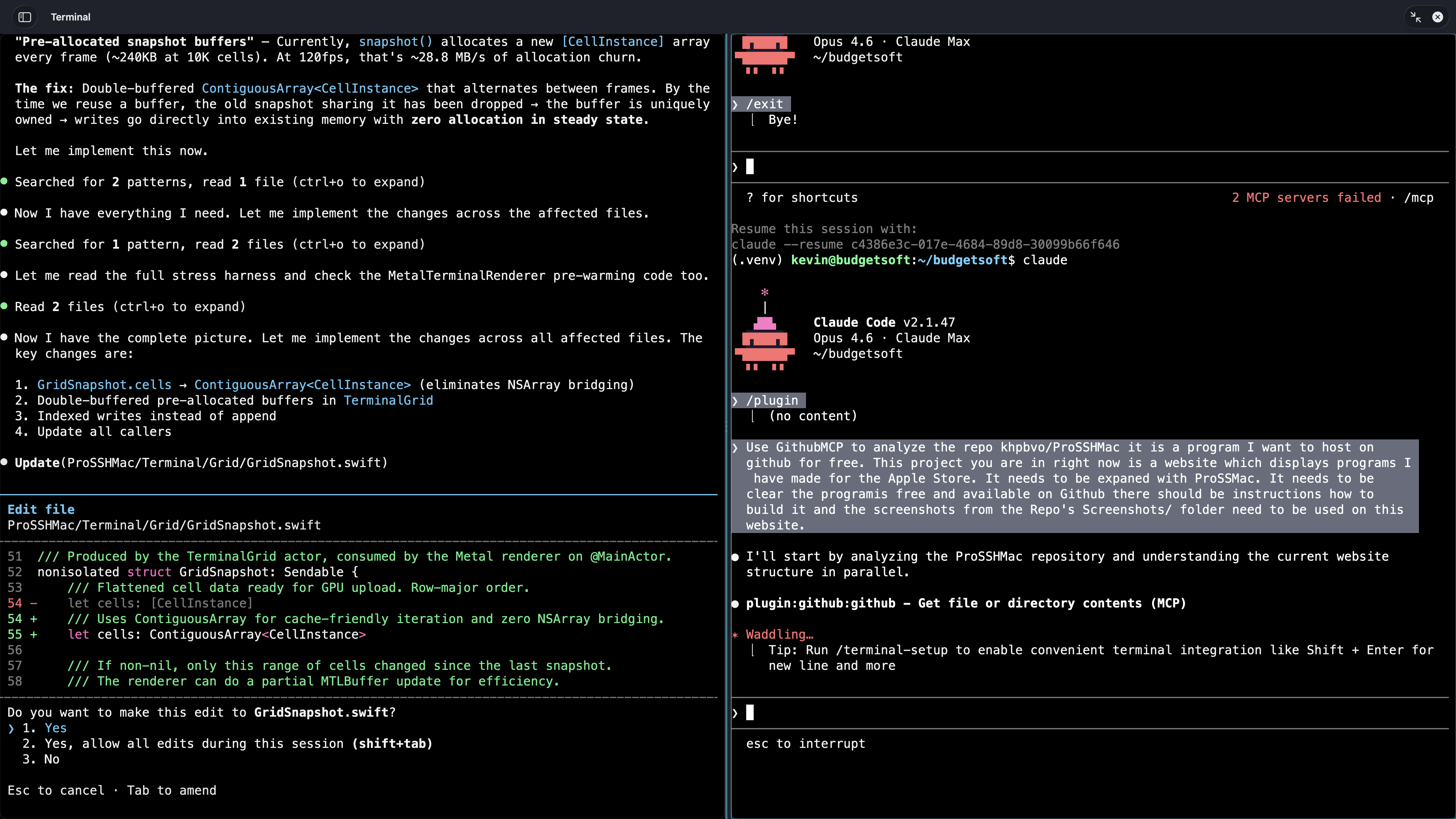Image resolution: width=1456 pixels, height=819 pixels.
Task: Click the green bullet beside 'Searched for 2 patterns'
Action: pyautogui.click(x=5, y=181)
